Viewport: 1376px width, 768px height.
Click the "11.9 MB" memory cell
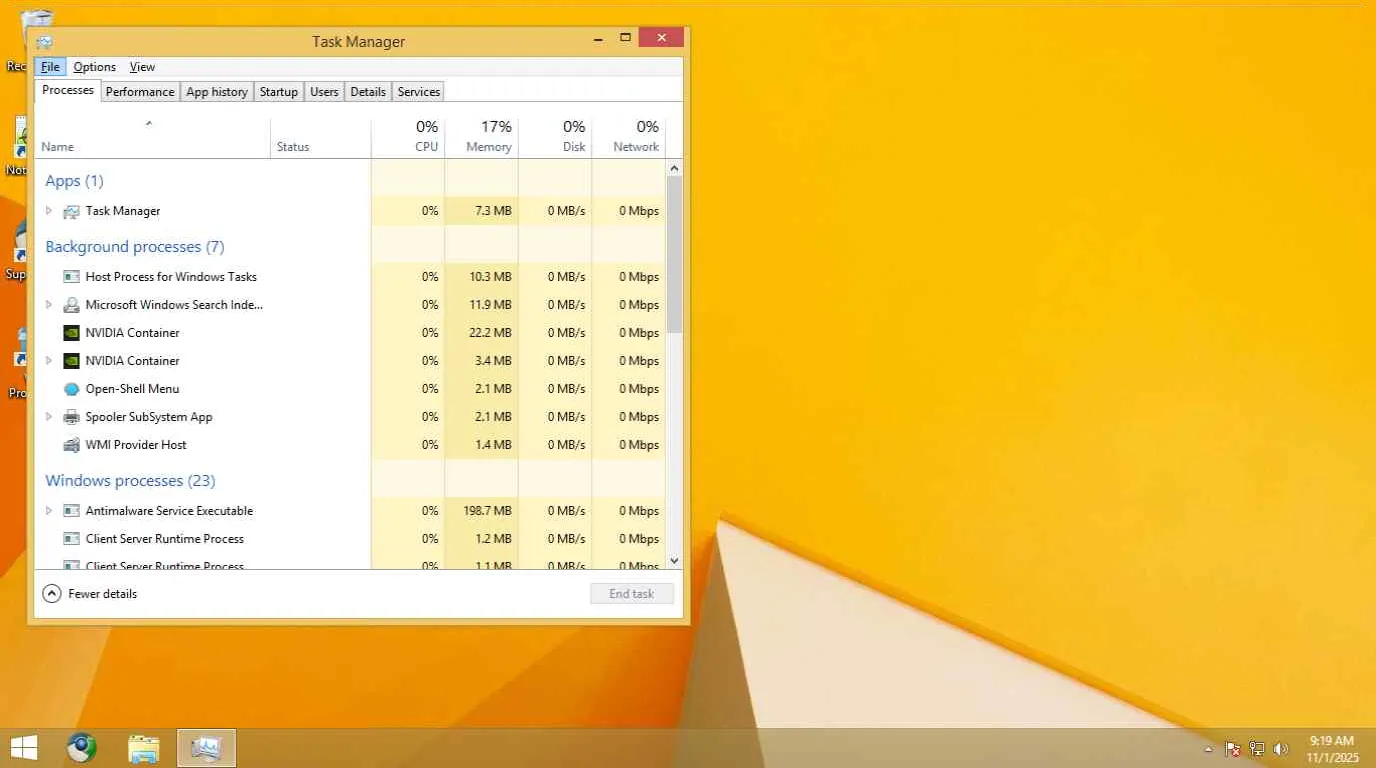pos(482,305)
